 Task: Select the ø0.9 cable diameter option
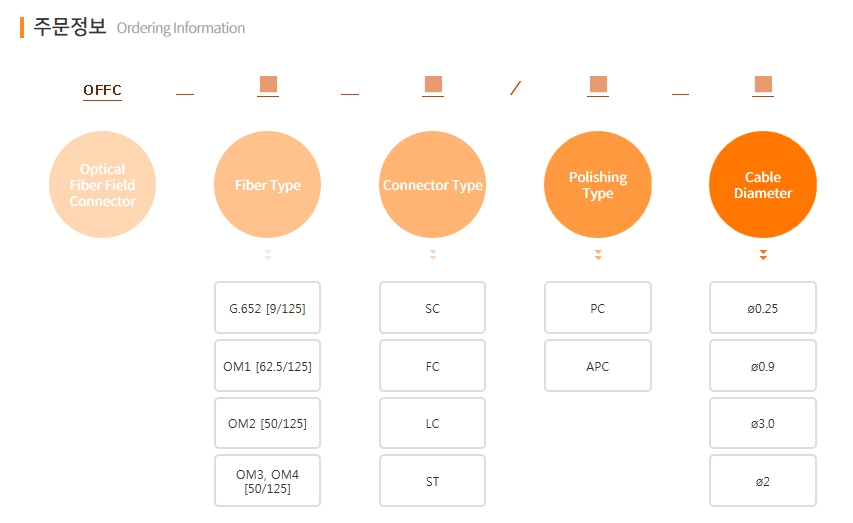(x=762, y=366)
